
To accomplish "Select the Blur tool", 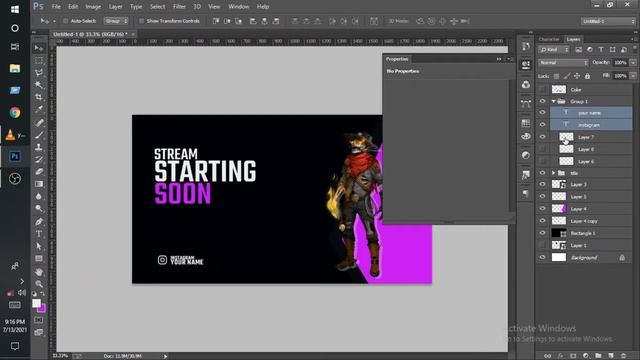I will (x=39, y=196).
